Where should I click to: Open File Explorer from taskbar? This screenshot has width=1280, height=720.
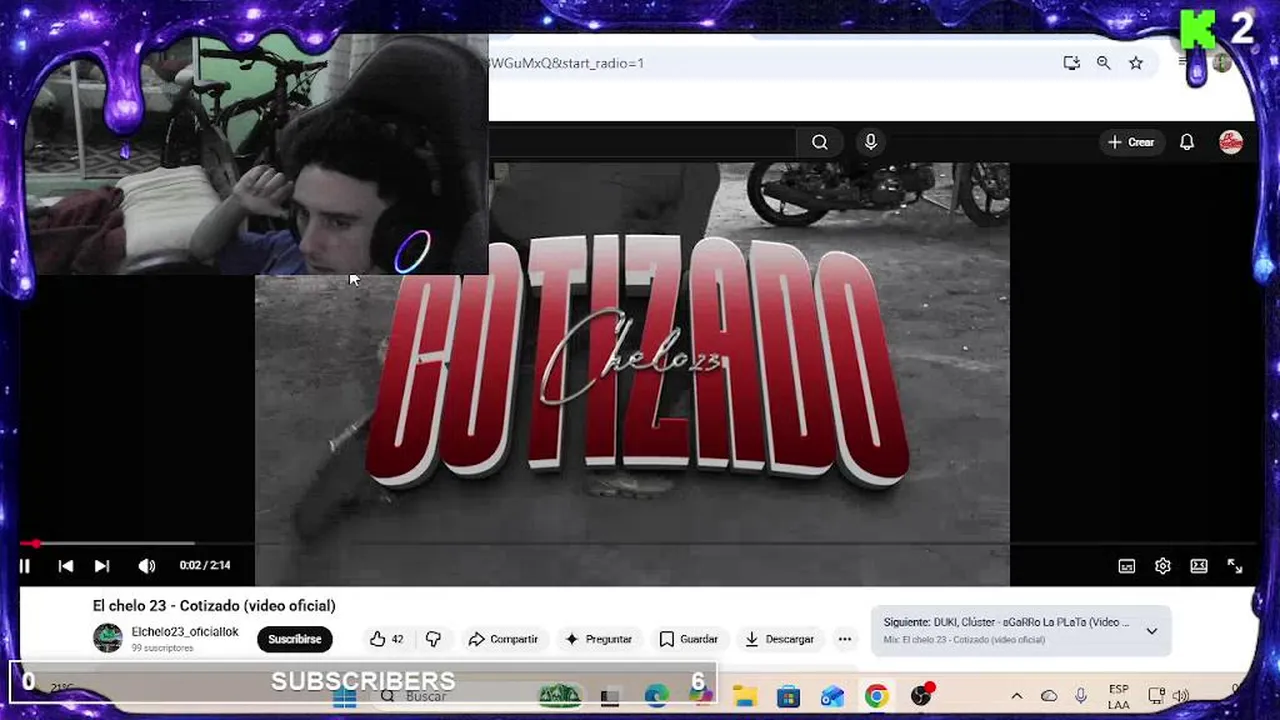(744, 696)
